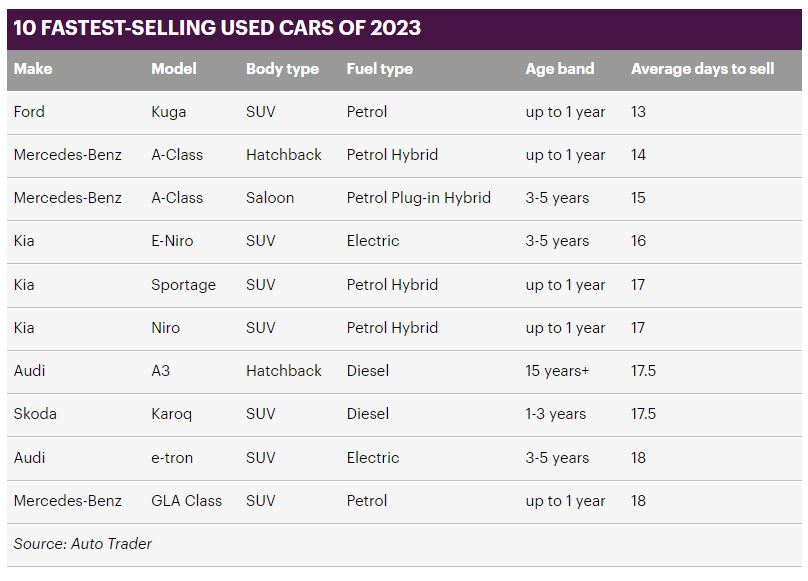
Task: Click the 'Karoq' model cell
Action: [x=171, y=414]
